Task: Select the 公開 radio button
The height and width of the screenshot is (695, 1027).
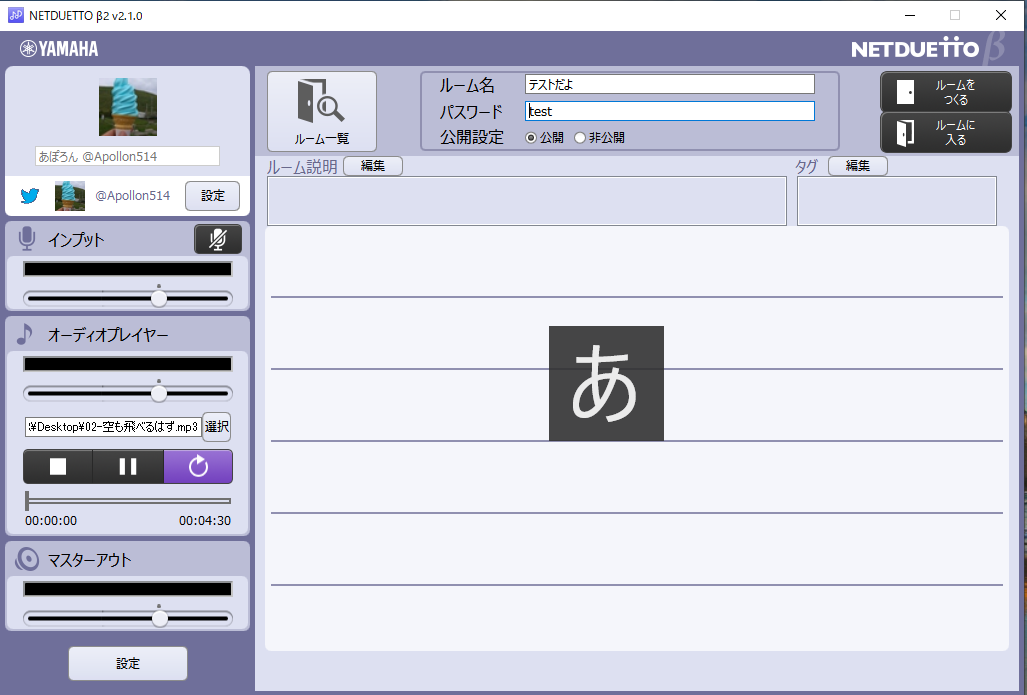Action: tap(531, 138)
